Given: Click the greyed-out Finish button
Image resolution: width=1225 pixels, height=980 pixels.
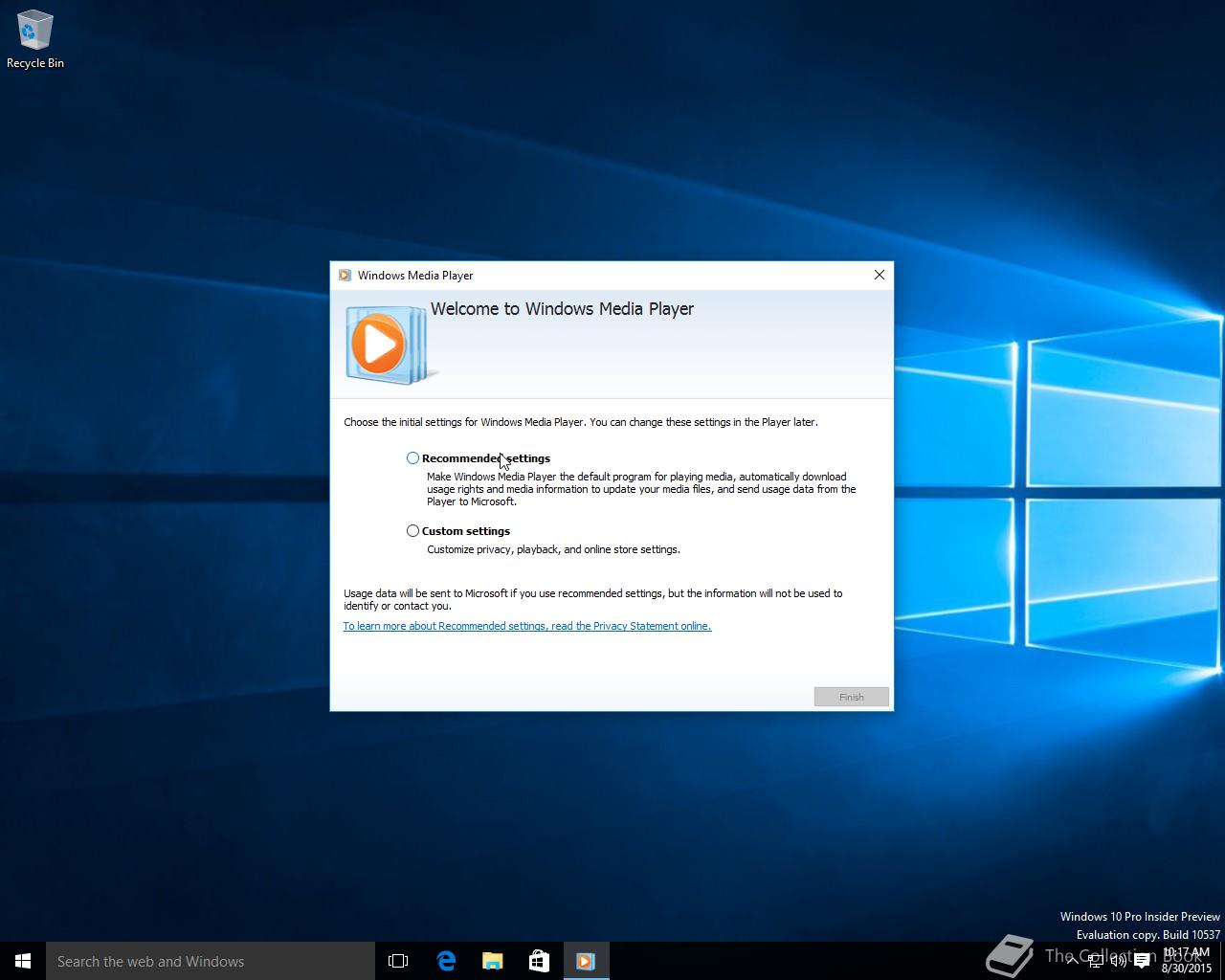Looking at the screenshot, I should pos(852,697).
